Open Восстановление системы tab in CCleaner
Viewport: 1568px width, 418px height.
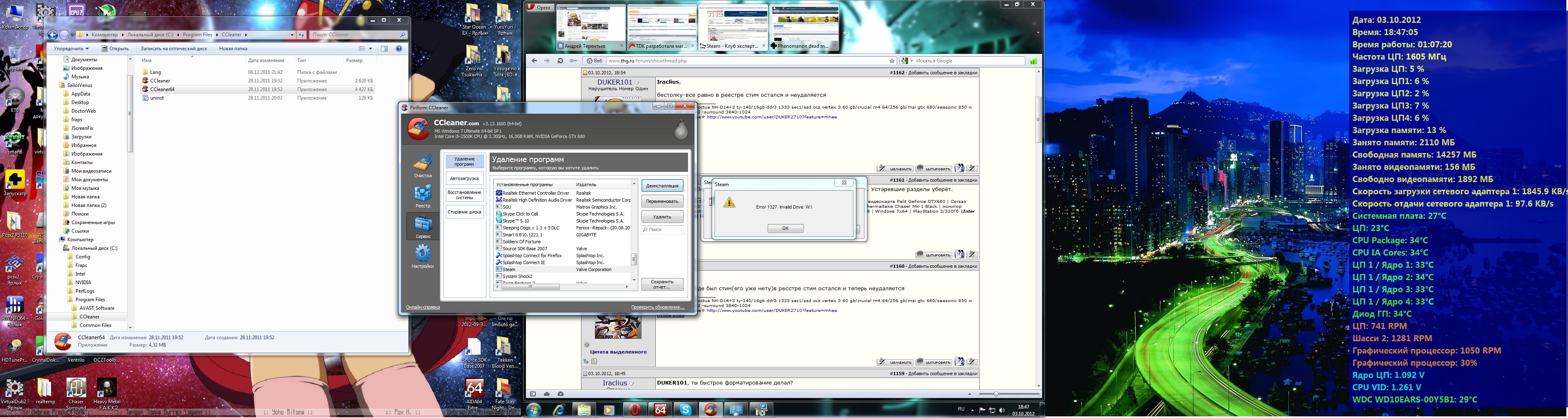(x=464, y=195)
